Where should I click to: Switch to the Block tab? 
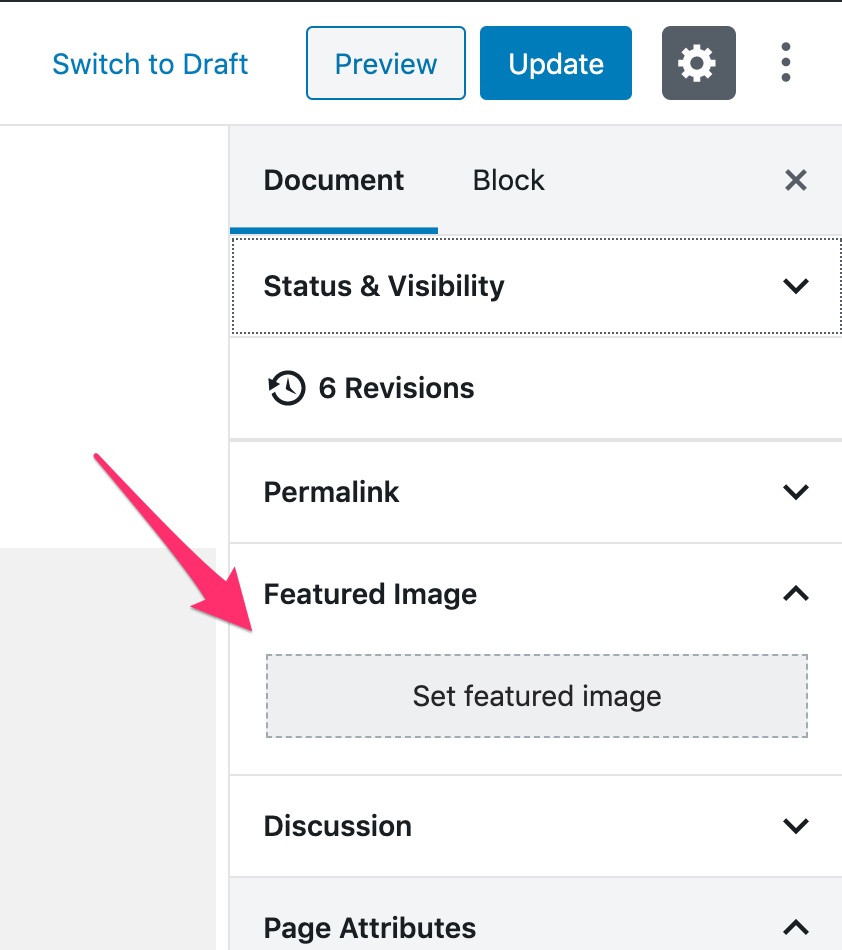point(508,181)
